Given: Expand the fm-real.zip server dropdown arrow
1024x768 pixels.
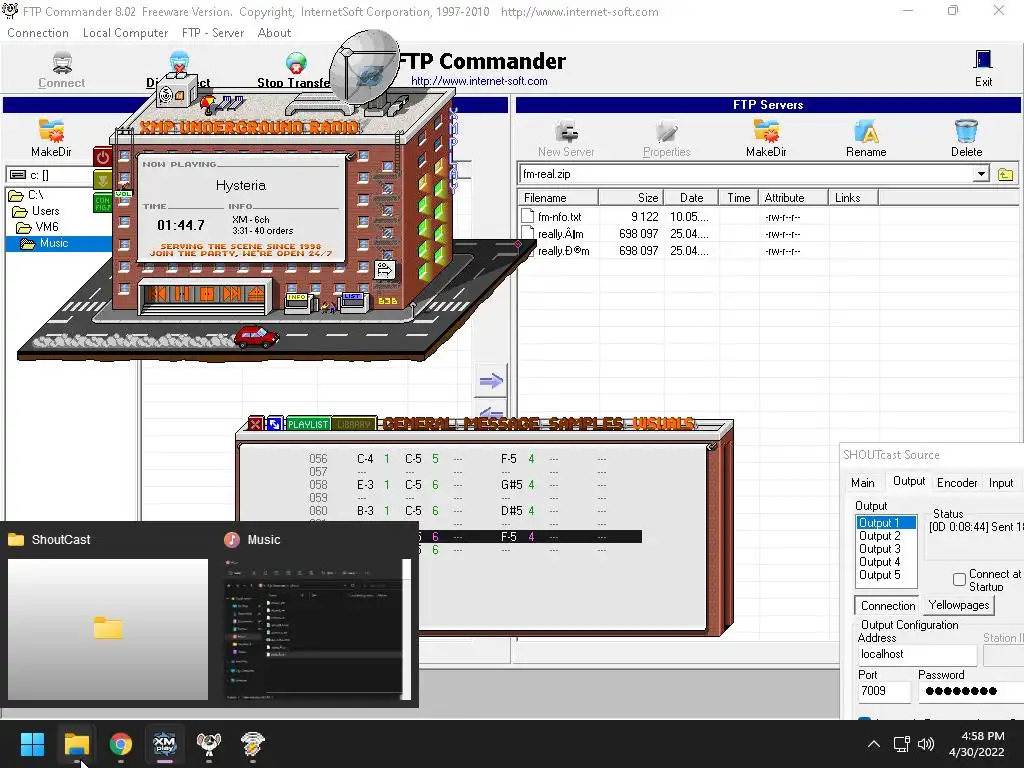Looking at the screenshot, I should [981, 174].
